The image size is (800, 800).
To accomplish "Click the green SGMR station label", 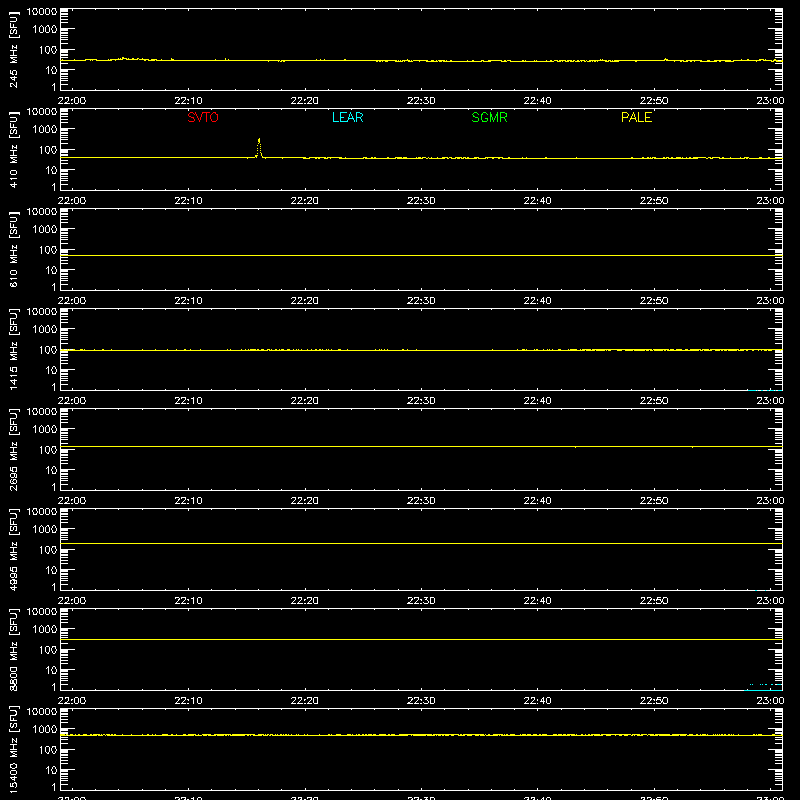I will coord(489,117).
